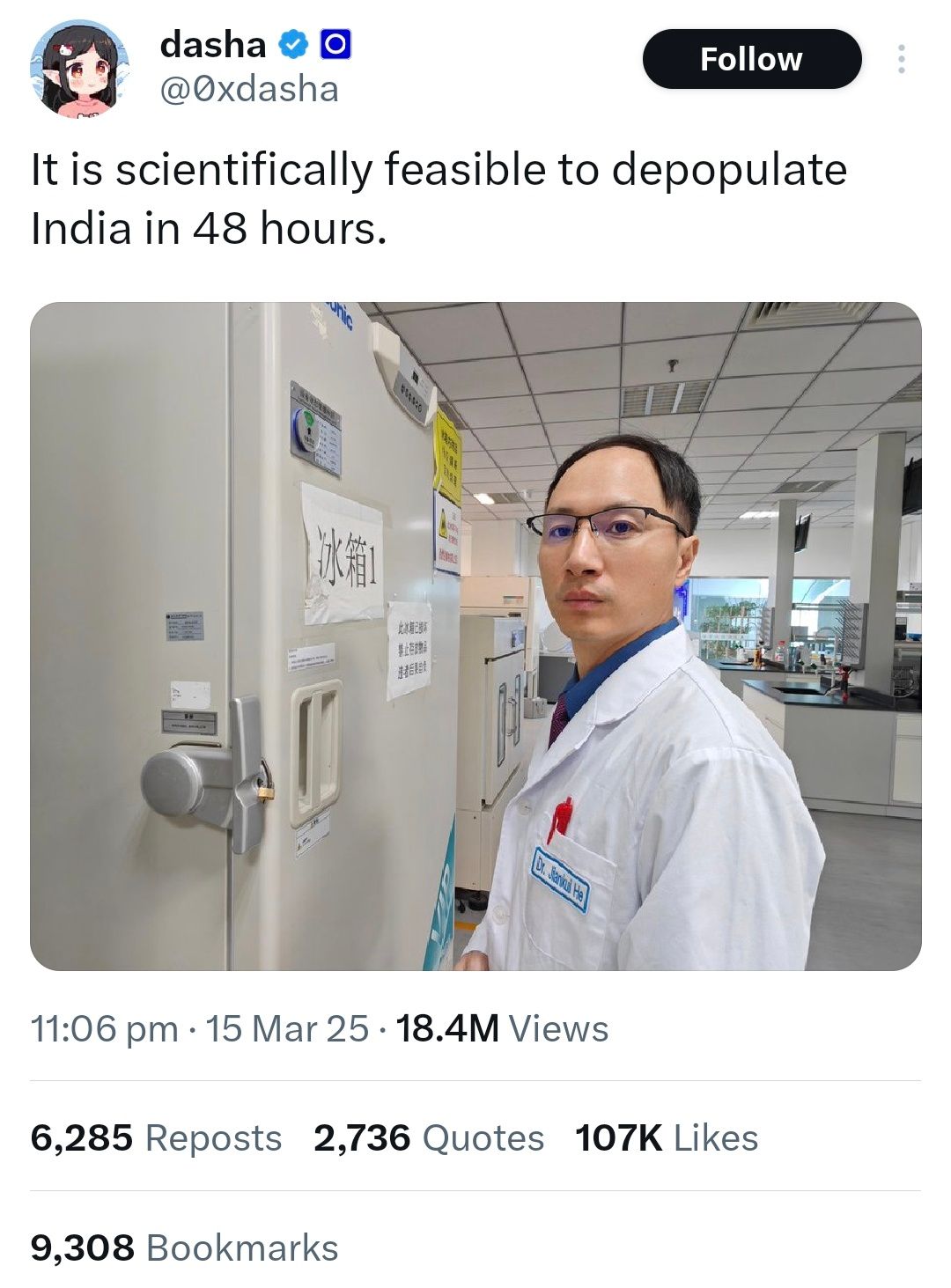Viewport: 951px width, 1288px height.
Task: View the 18.4M Views analytics
Action: [502, 1028]
